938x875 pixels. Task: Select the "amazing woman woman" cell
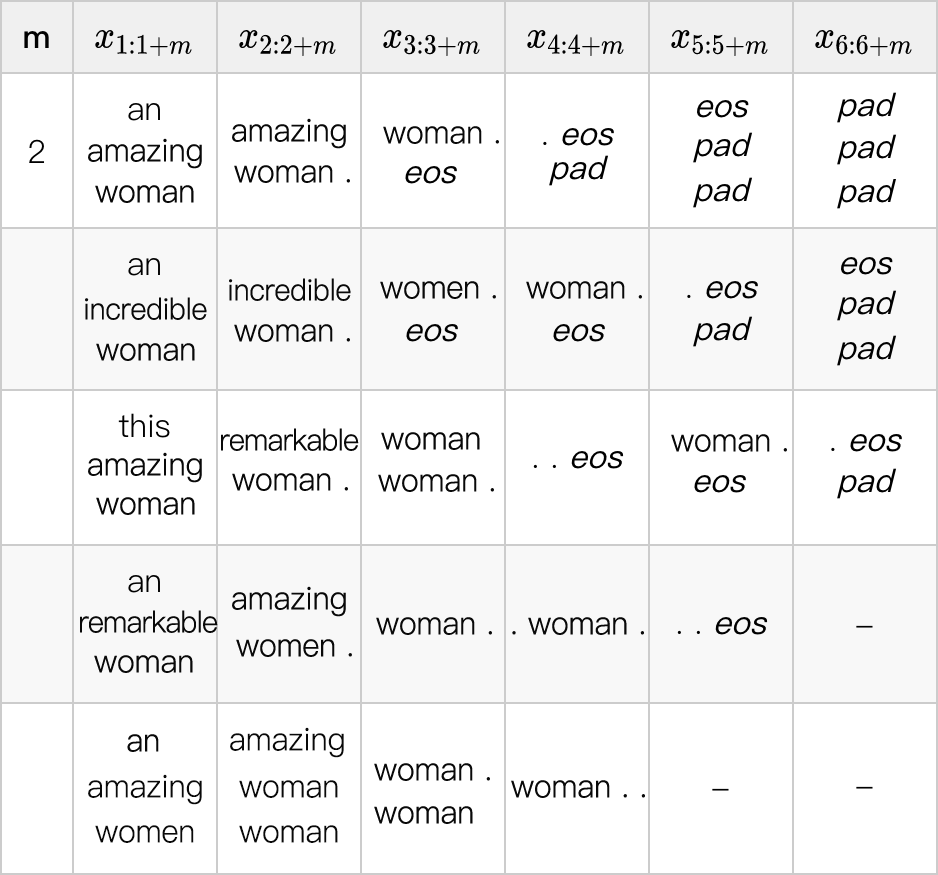tap(288, 787)
